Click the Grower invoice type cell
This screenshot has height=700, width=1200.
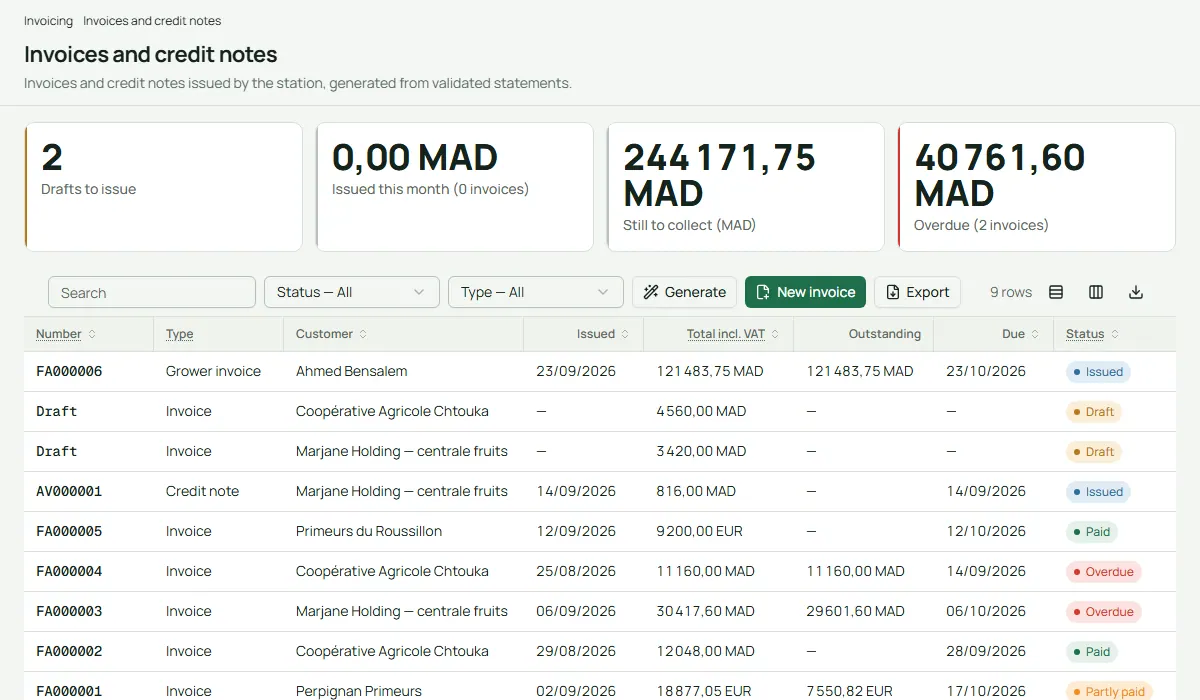(x=213, y=371)
